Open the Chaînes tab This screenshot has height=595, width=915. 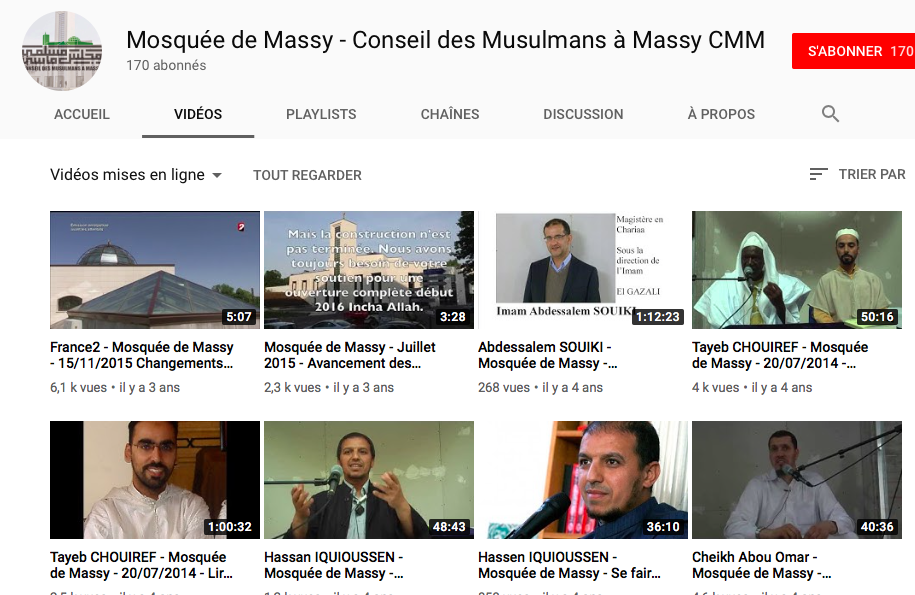(450, 114)
